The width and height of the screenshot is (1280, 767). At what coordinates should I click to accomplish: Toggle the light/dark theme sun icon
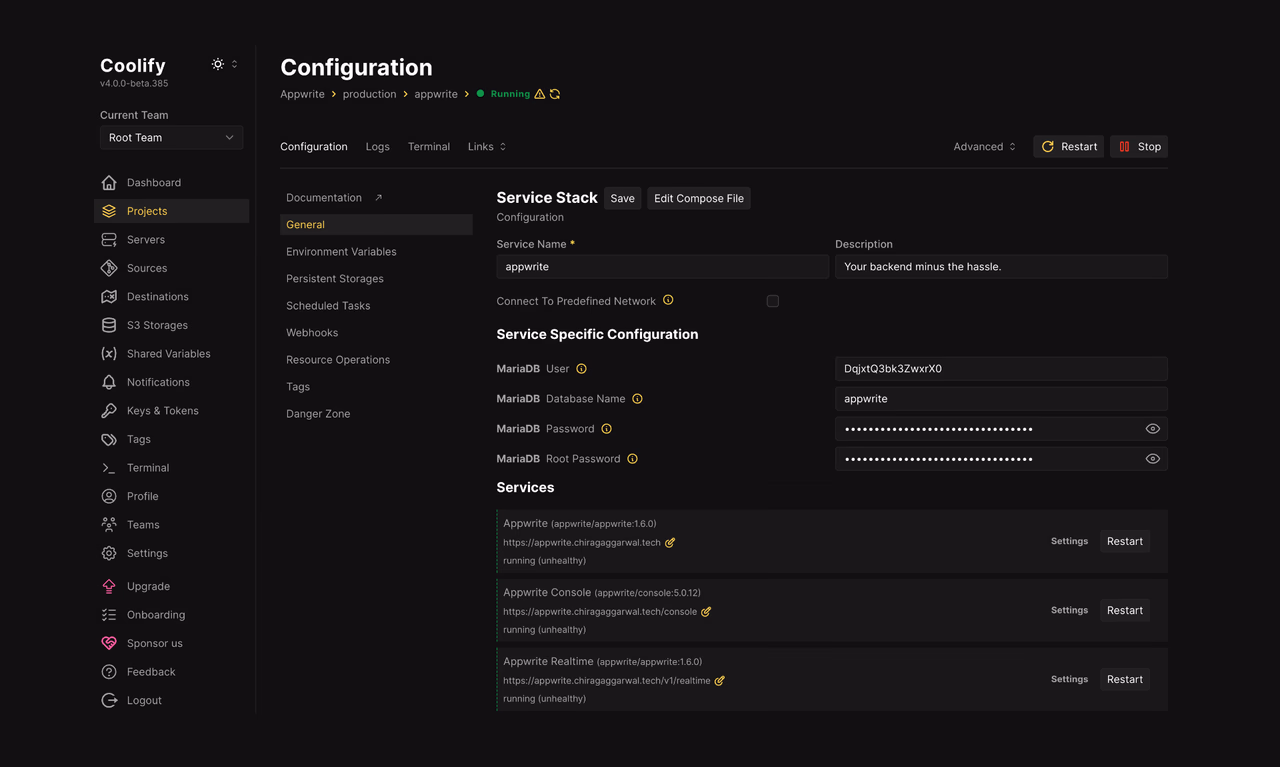[217, 64]
